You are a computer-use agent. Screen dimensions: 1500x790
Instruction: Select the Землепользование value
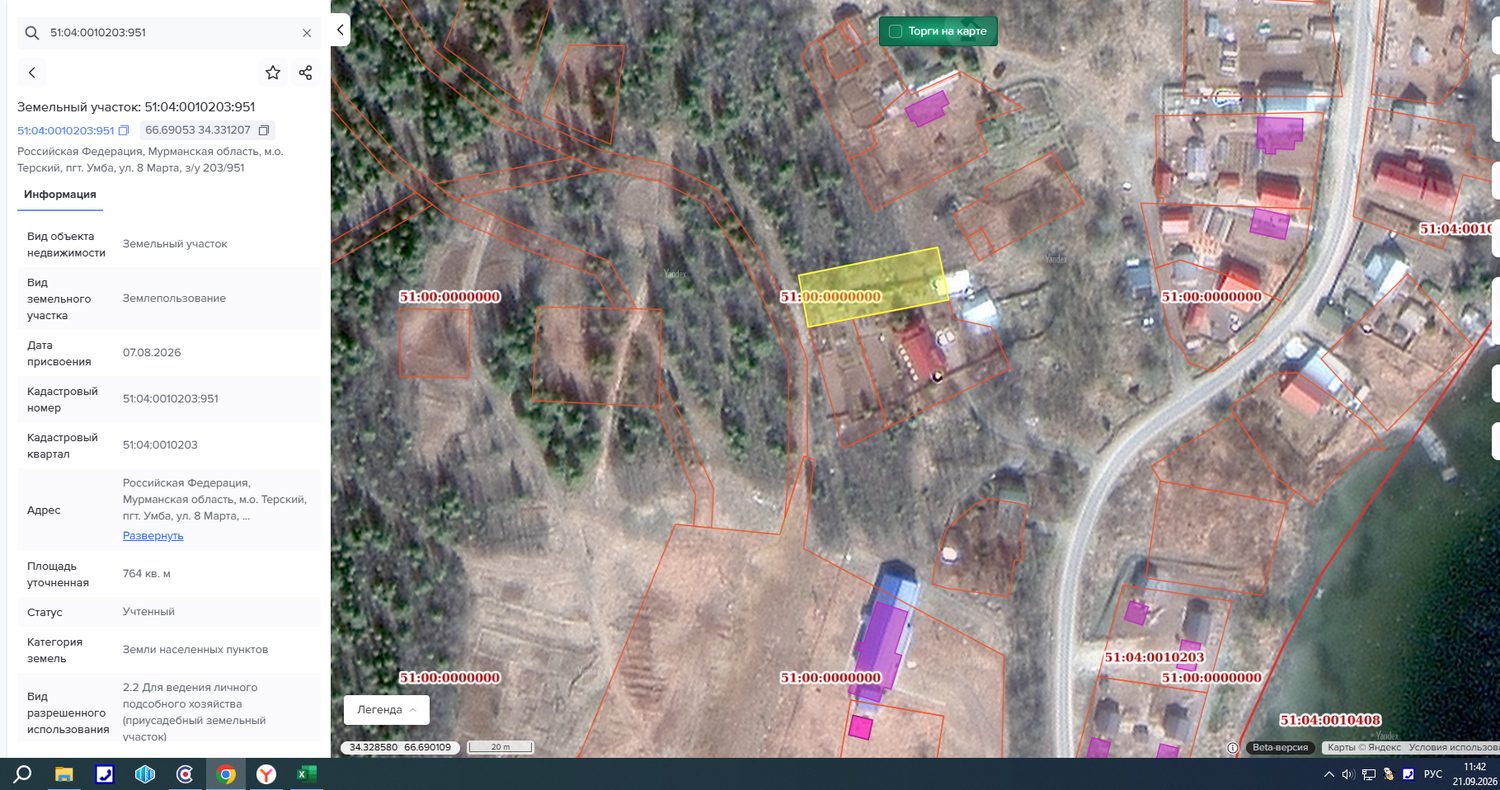coord(174,299)
